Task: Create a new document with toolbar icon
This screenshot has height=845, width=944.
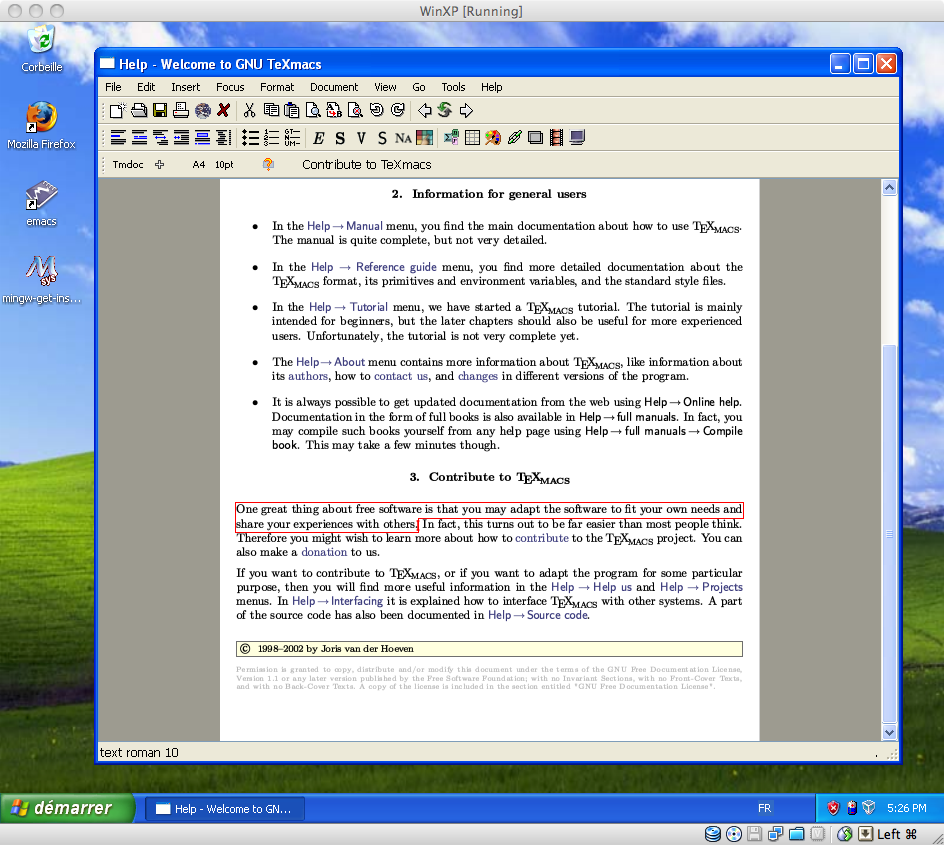Action: 117,110
